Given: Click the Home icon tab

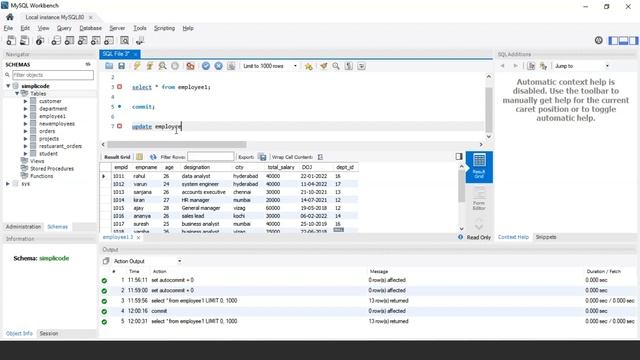Looking at the screenshot, I should [10, 17].
